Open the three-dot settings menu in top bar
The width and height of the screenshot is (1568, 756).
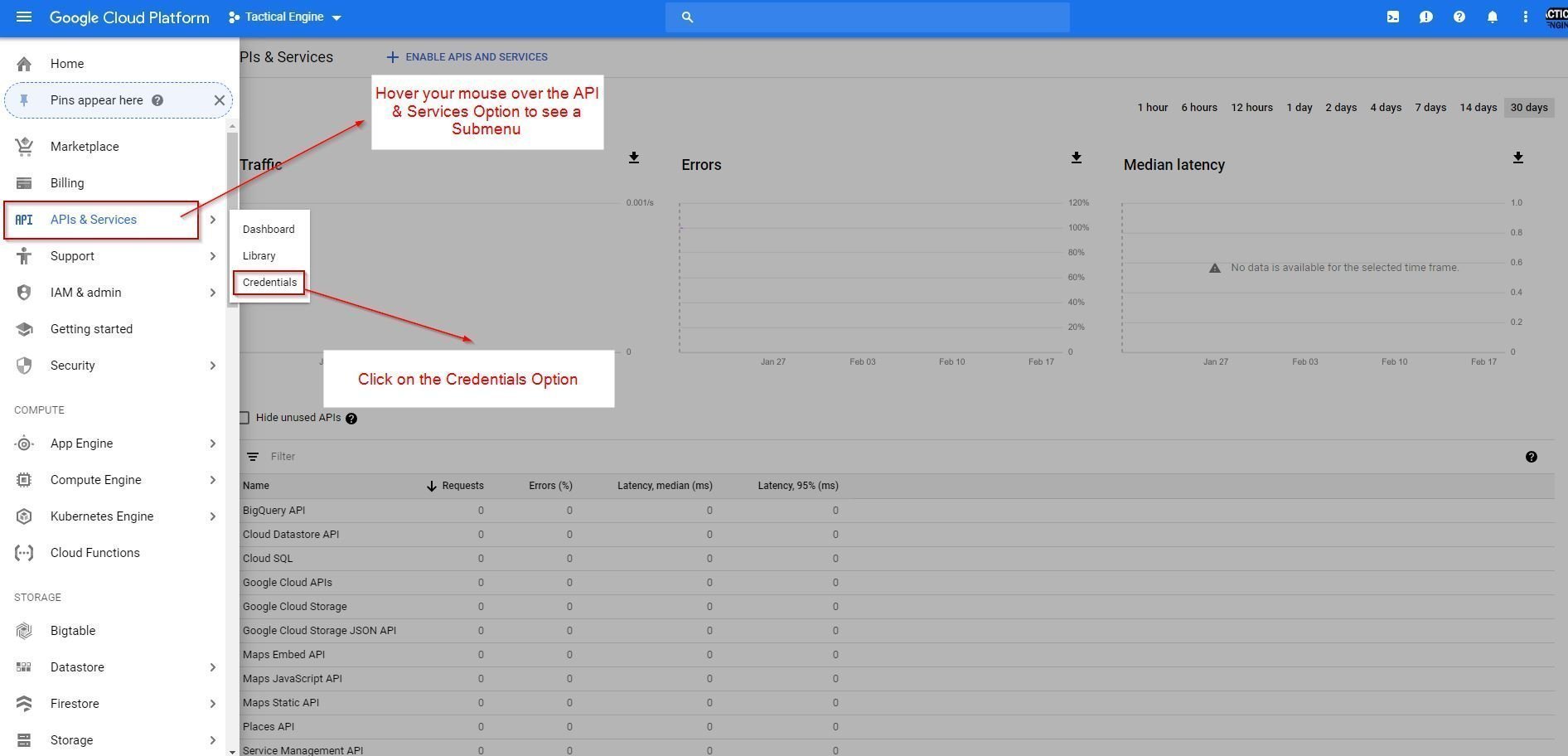pos(1525,17)
